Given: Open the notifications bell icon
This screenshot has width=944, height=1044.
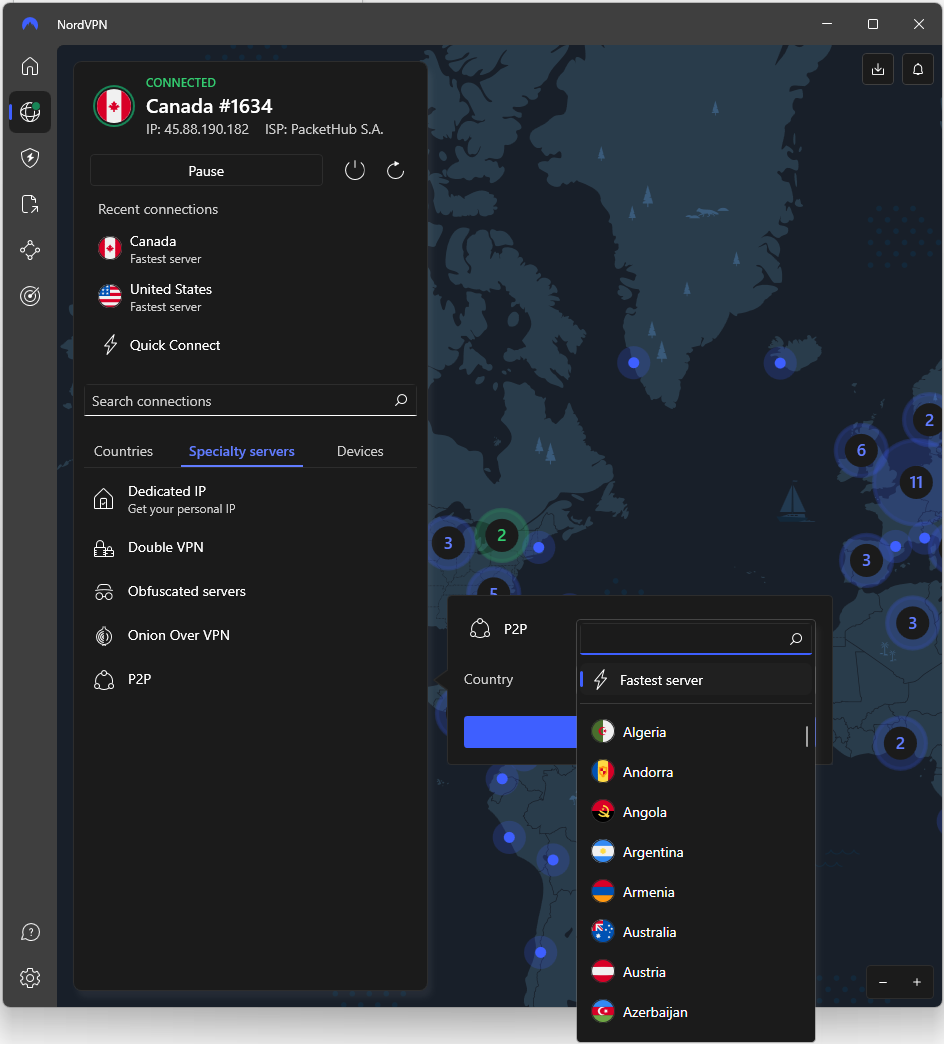Looking at the screenshot, I should tap(918, 69).
